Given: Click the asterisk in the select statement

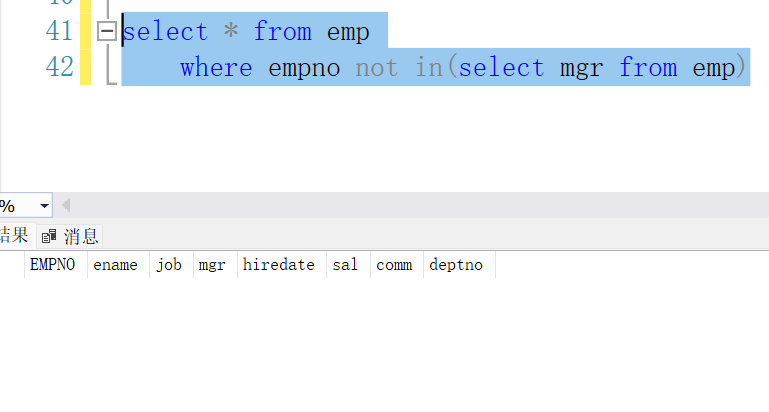Looking at the screenshot, I should click(x=231, y=30).
